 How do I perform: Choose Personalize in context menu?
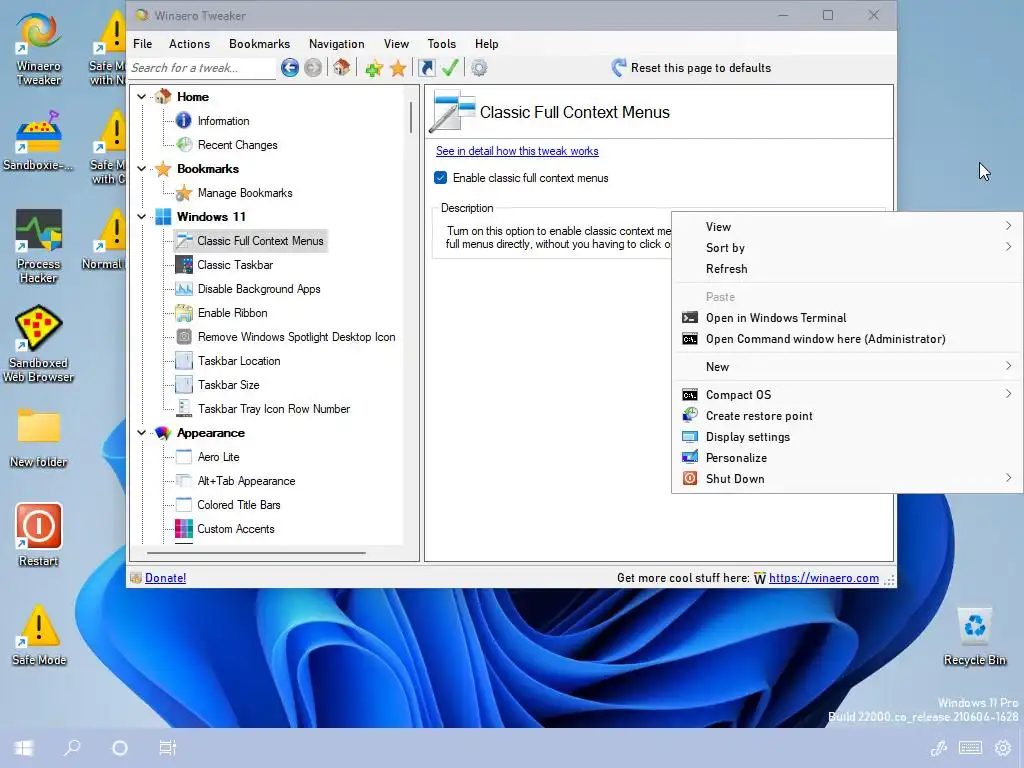tap(847, 457)
